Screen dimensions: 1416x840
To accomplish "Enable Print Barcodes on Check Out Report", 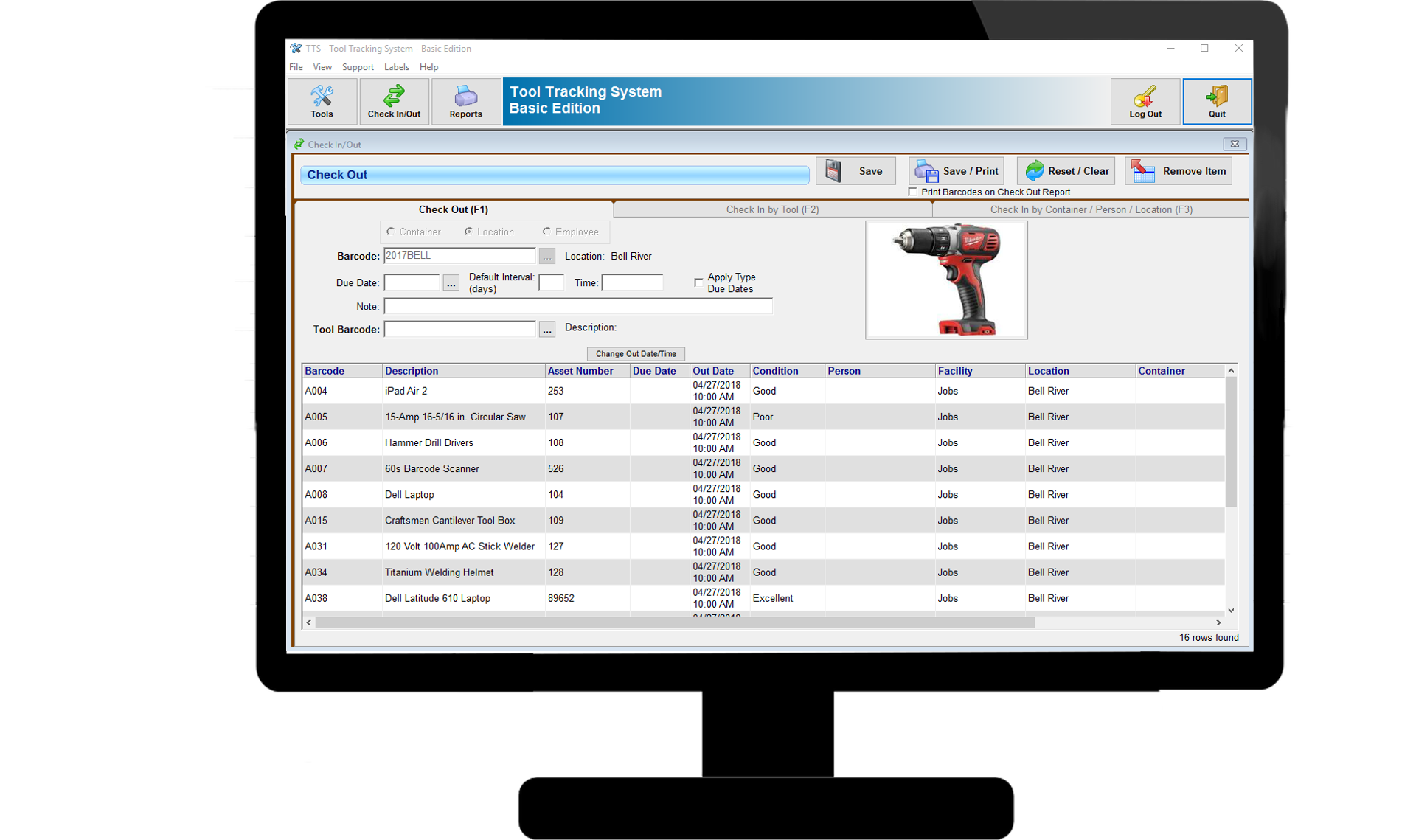I will [x=913, y=192].
